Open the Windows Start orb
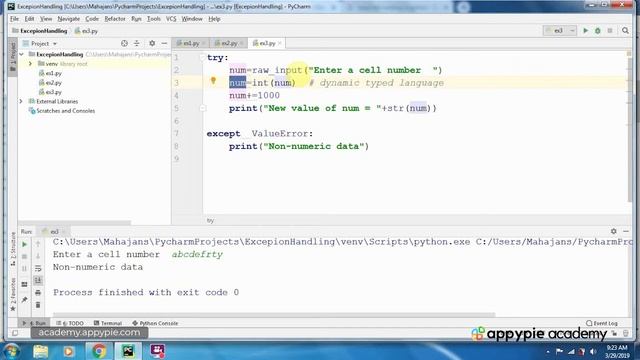The width and height of the screenshot is (640, 360). (11, 351)
